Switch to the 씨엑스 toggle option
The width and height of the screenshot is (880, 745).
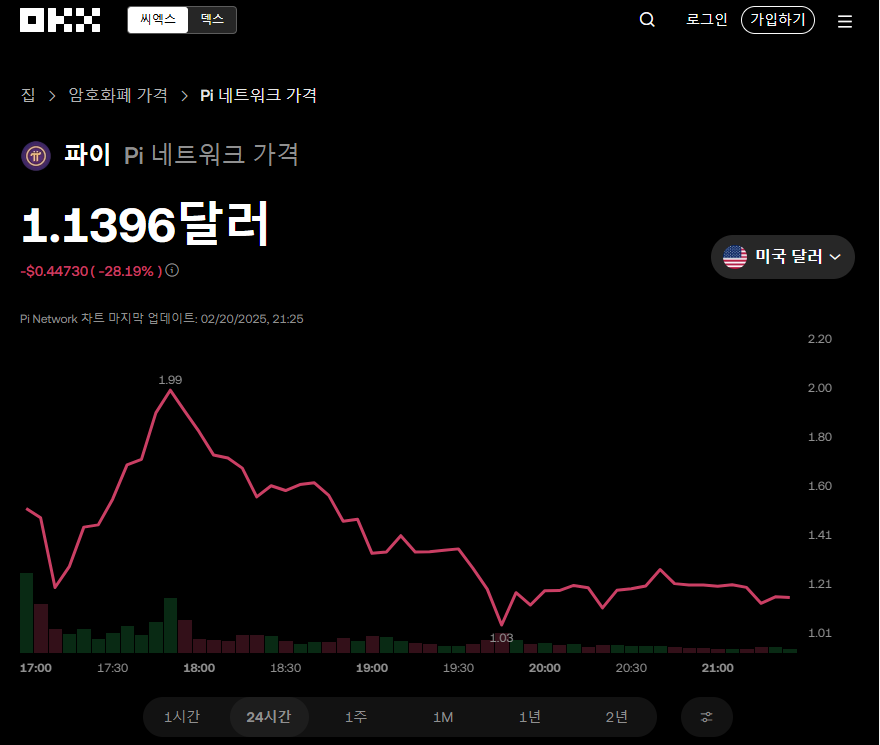point(158,20)
